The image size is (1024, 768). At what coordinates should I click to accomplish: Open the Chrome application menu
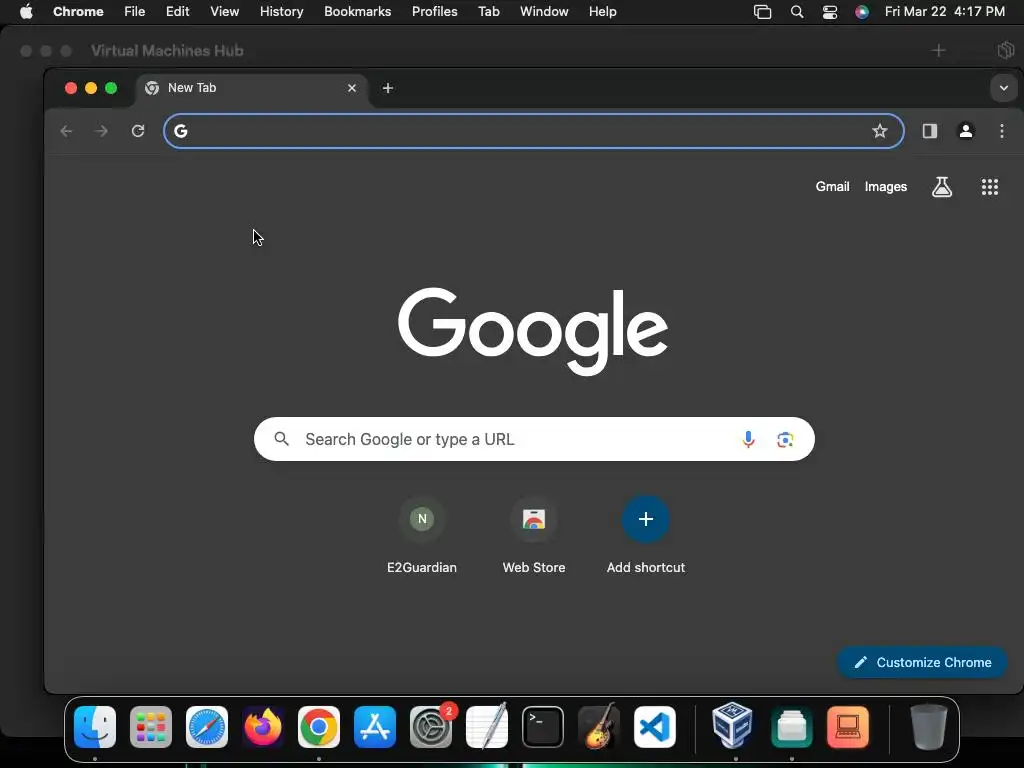[78, 12]
